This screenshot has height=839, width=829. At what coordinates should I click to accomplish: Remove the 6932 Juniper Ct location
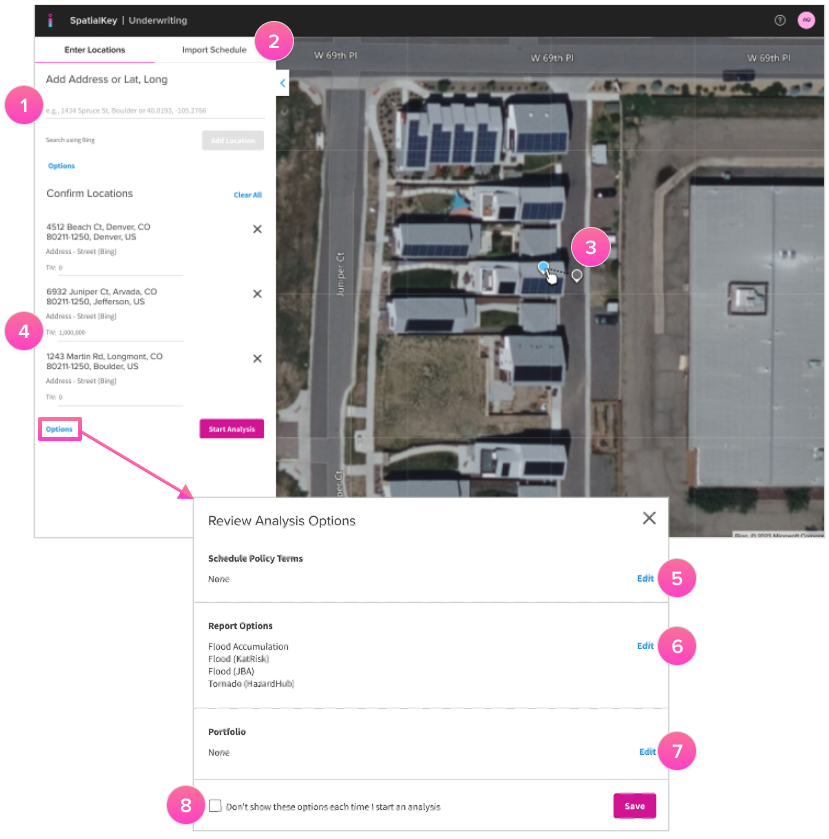257,293
